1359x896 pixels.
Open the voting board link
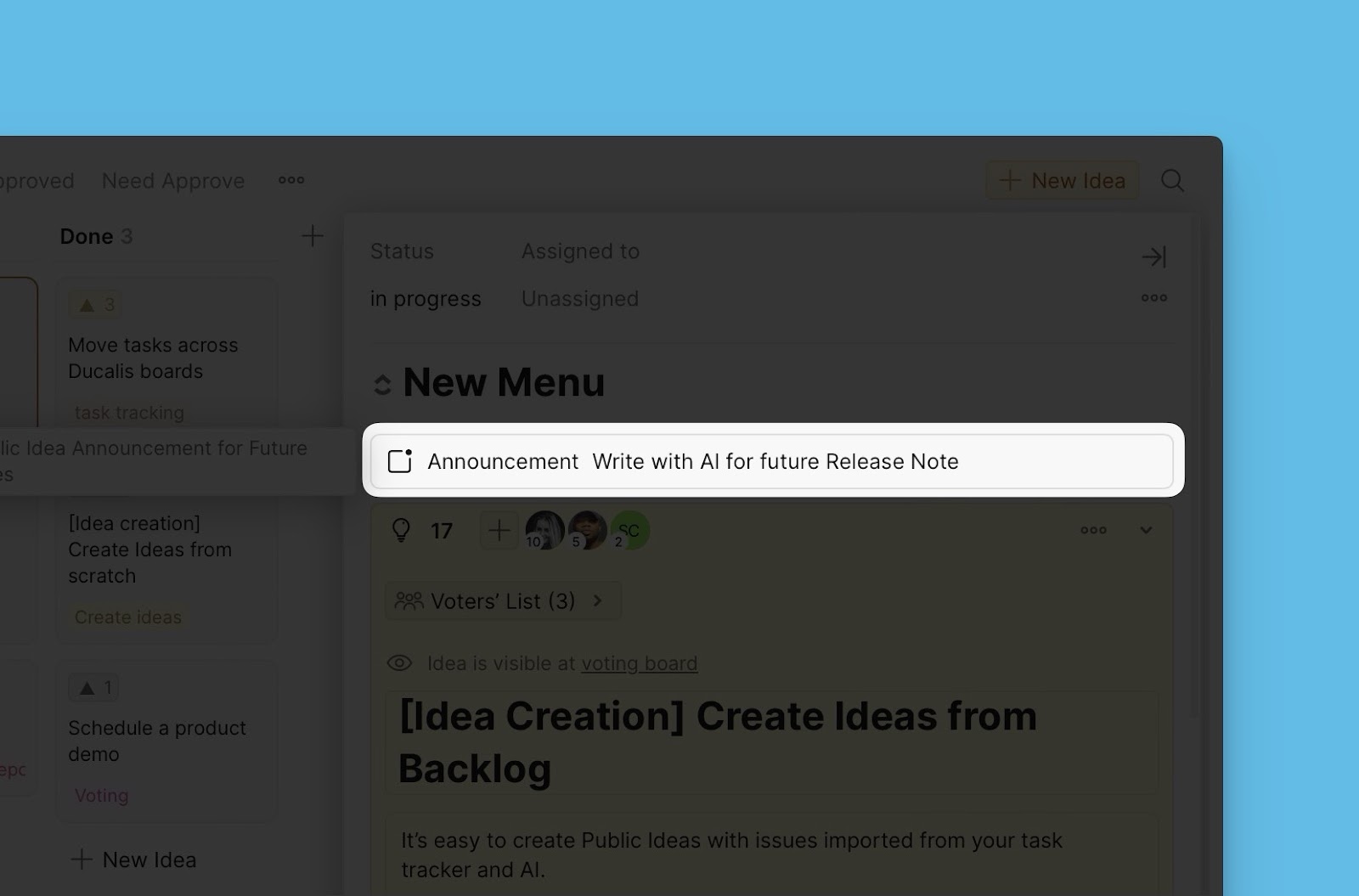[x=639, y=663]
